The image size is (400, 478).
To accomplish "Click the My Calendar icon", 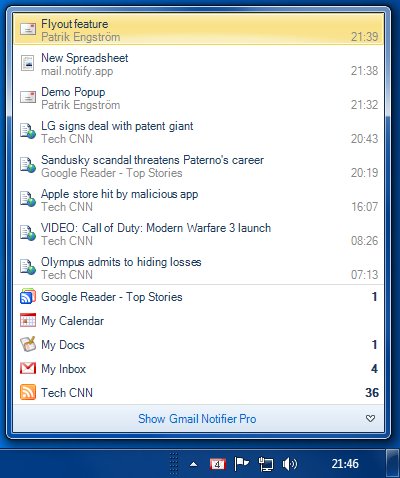I will coord(28,321).
